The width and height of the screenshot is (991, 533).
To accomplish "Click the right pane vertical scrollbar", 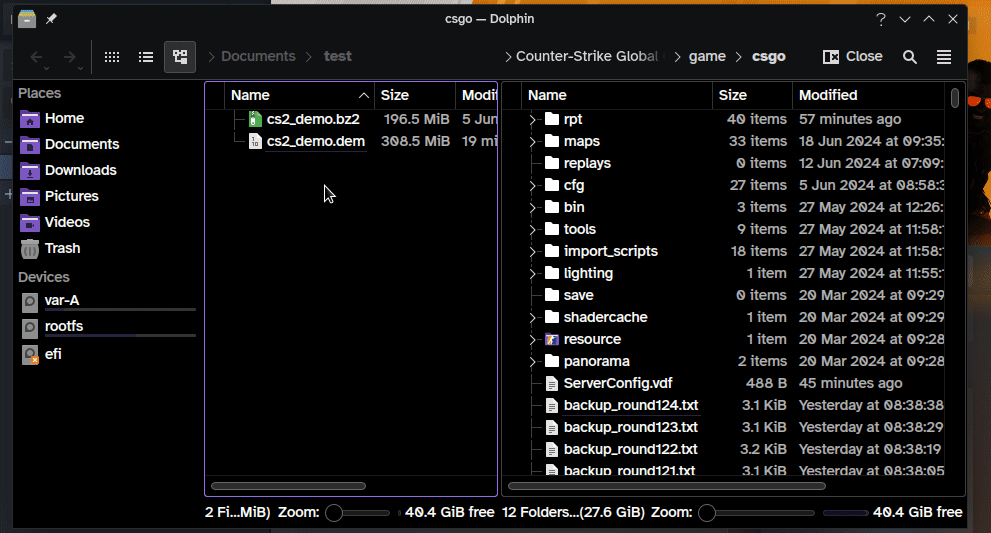I will click(x=954, y=98).
